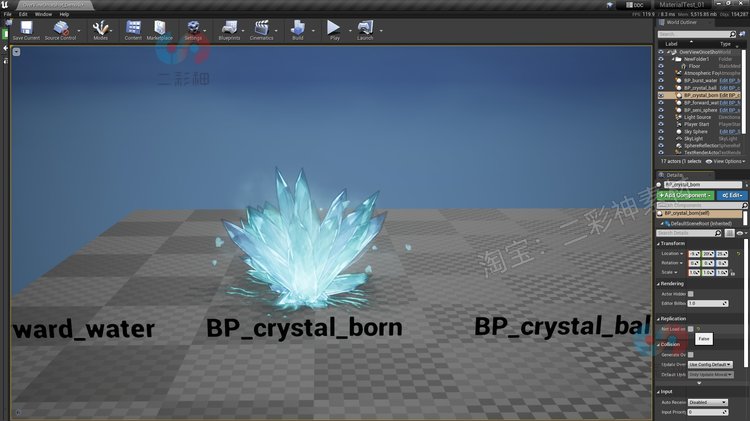The image size is (750, 421).
Task: Open Source Control from the toolbar
Action: pyautogui.click(x=60, y=30)
